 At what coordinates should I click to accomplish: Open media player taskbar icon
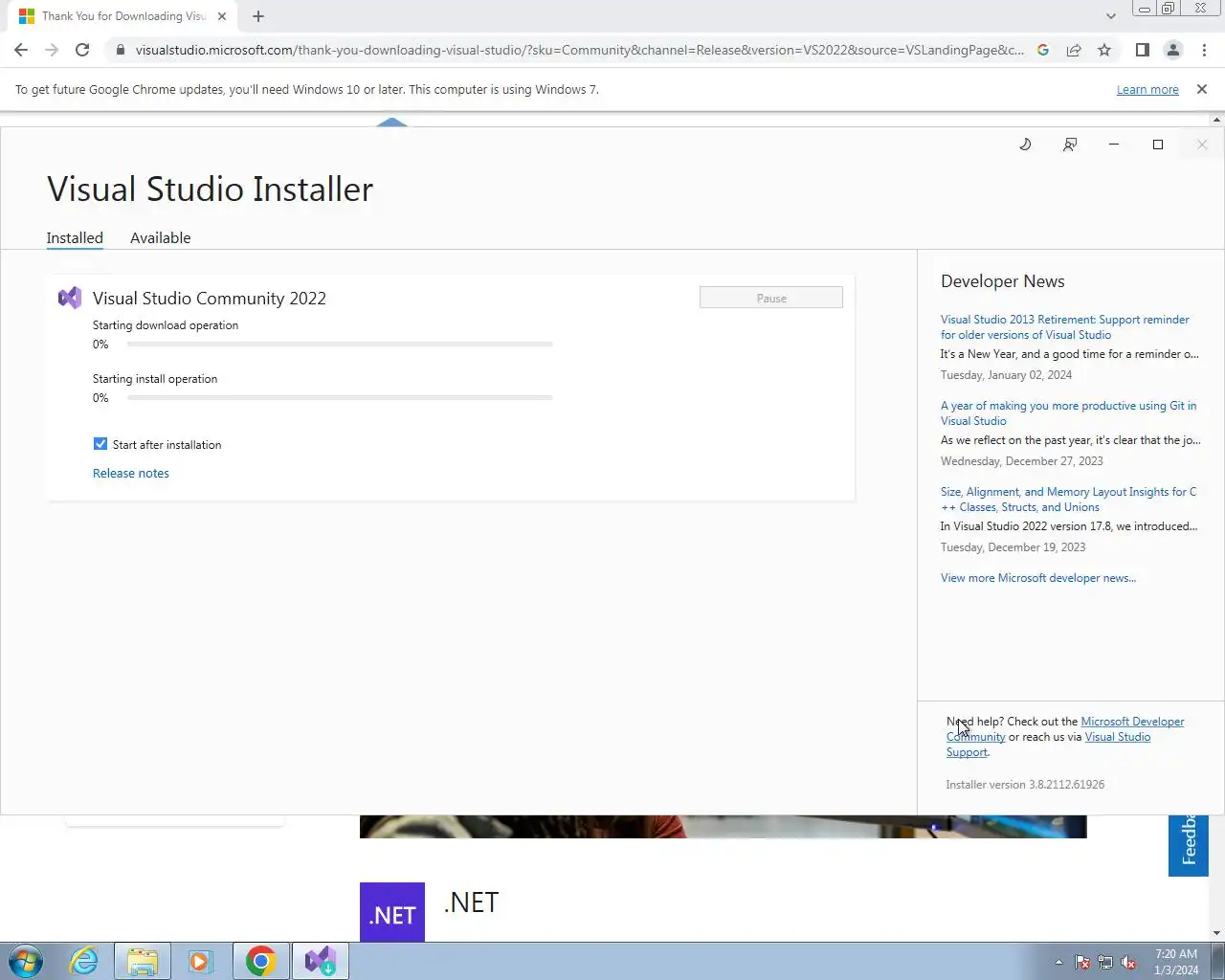pos(199,961)
